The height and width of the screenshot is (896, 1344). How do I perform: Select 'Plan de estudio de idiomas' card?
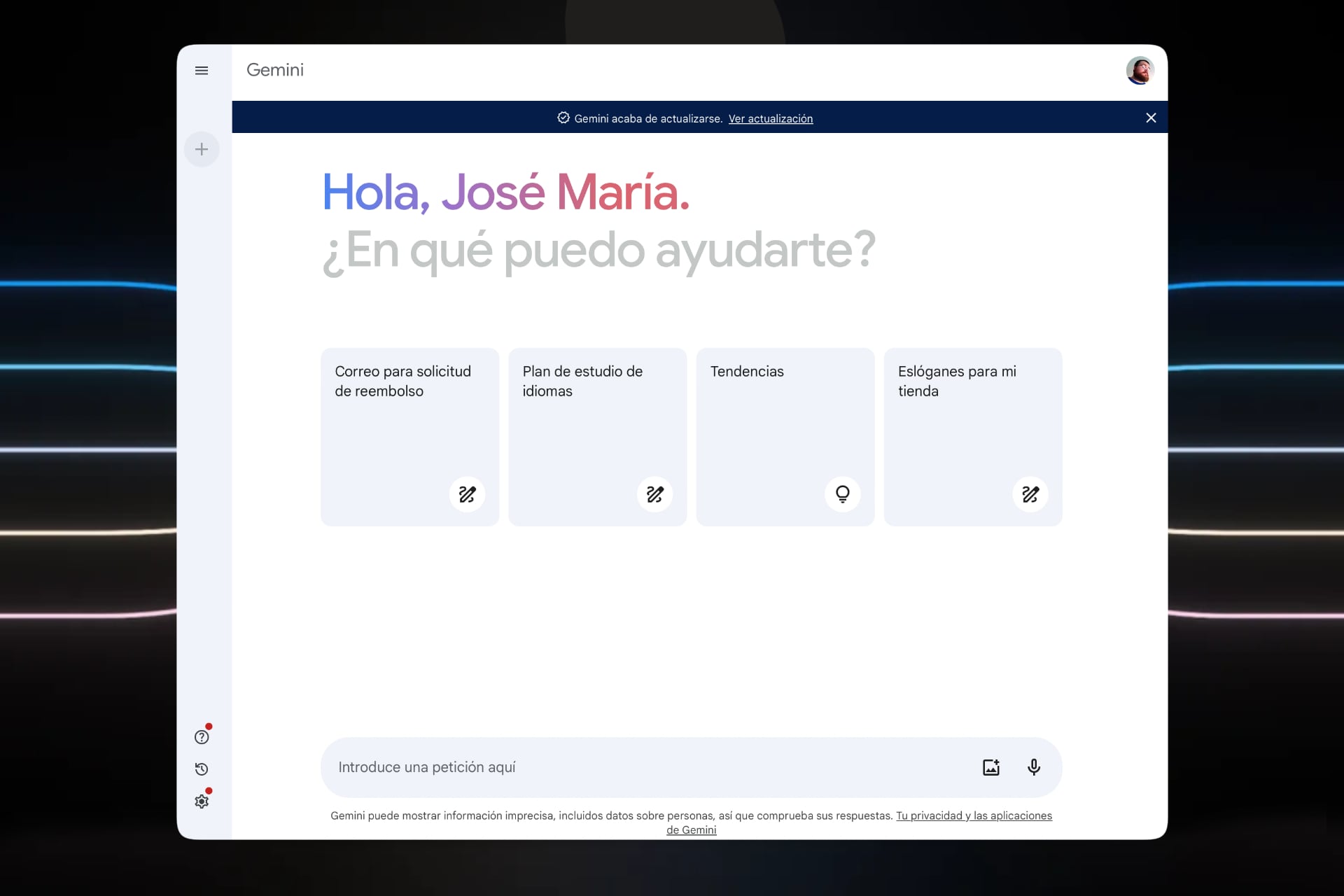coord(597,437)
